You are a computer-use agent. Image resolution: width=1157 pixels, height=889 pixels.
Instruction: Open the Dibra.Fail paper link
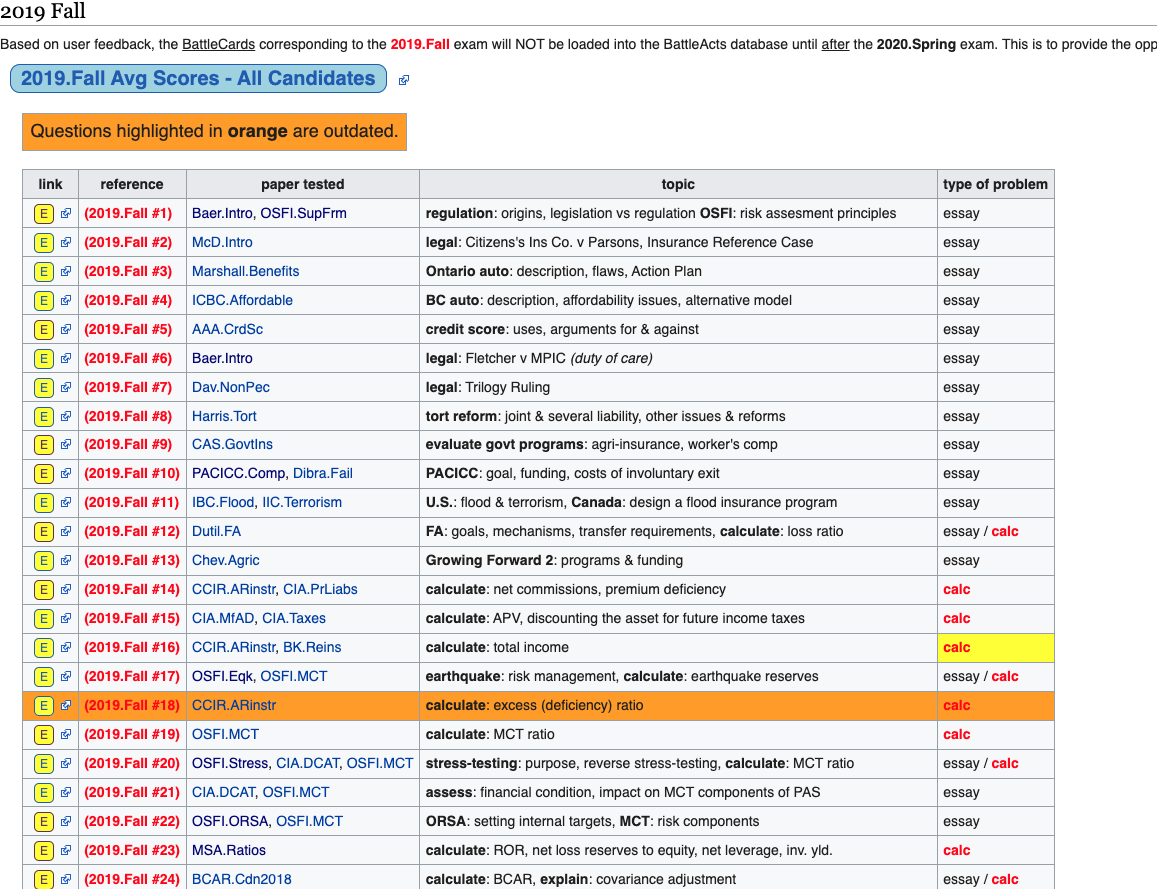(322, 473)
